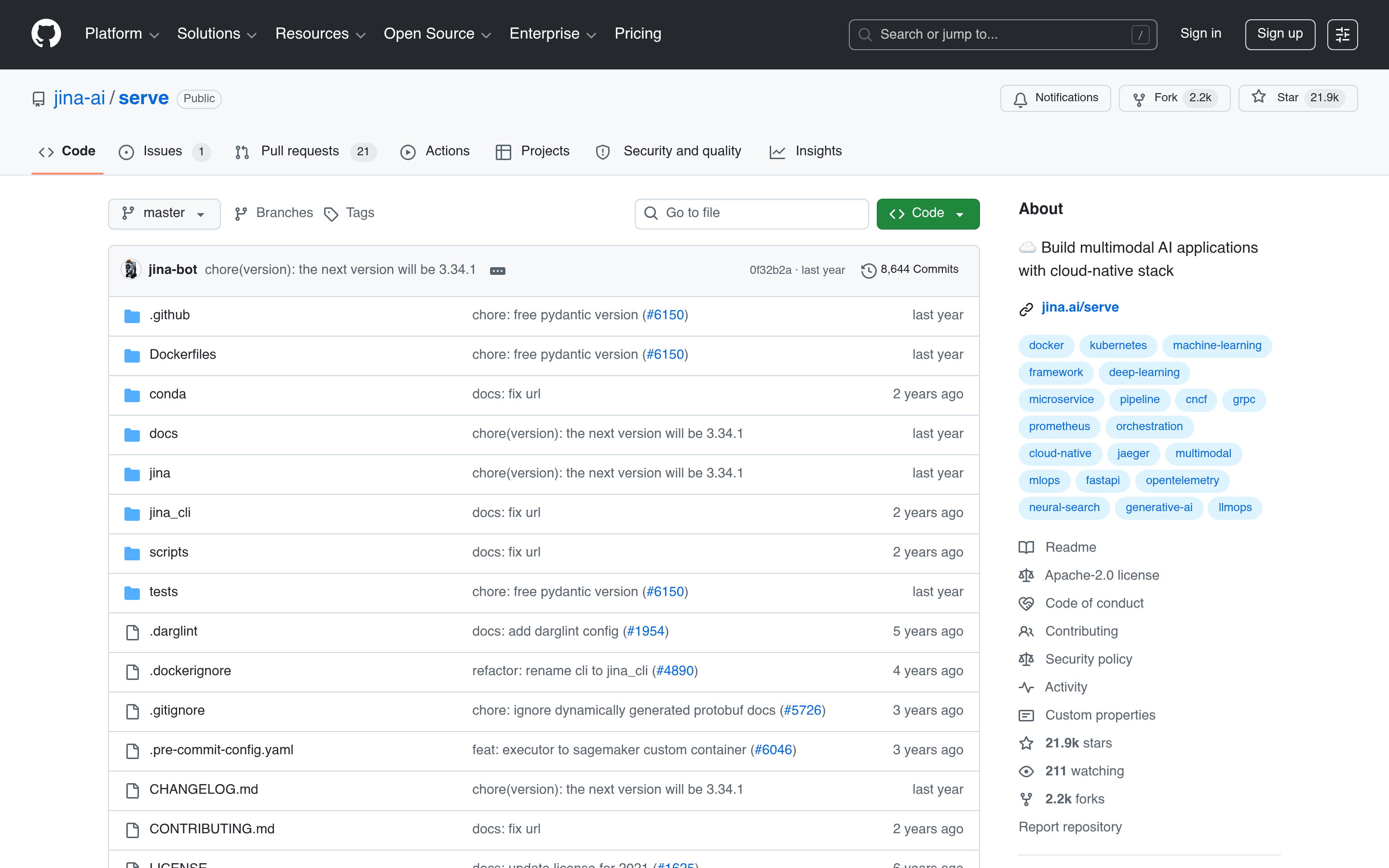
Task: Open the Issues tab
Action: tap(164, 151)
